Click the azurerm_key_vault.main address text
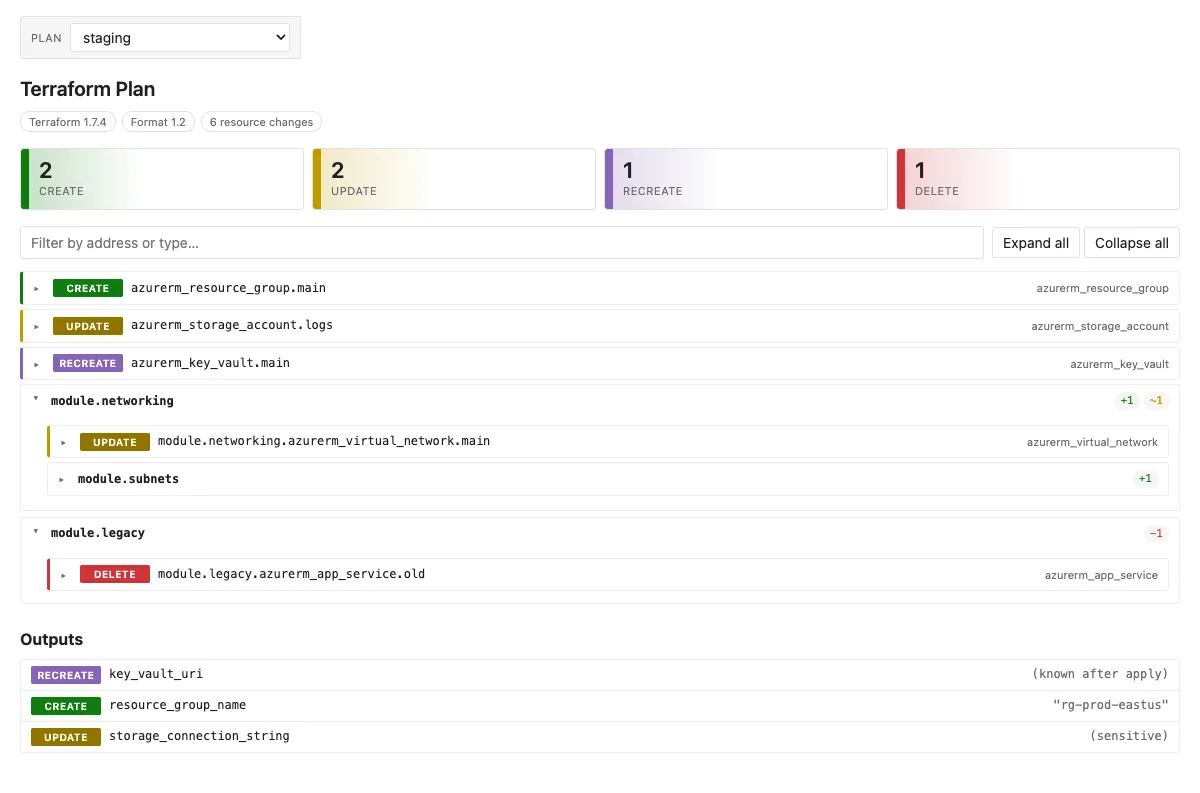The width and height of the screenshot is (1200, 793). pyautogui.click(x=210, y=363)
